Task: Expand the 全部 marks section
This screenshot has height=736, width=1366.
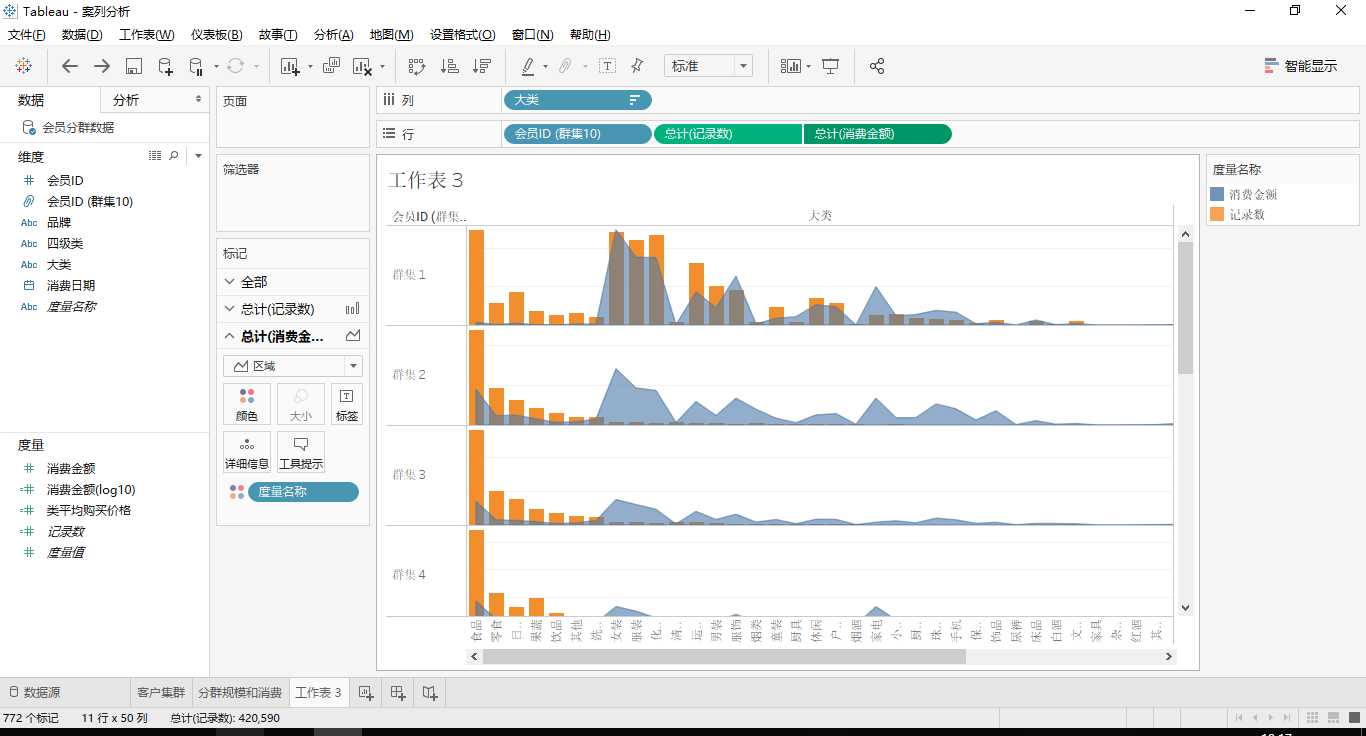Action: (x=230, y=282)
